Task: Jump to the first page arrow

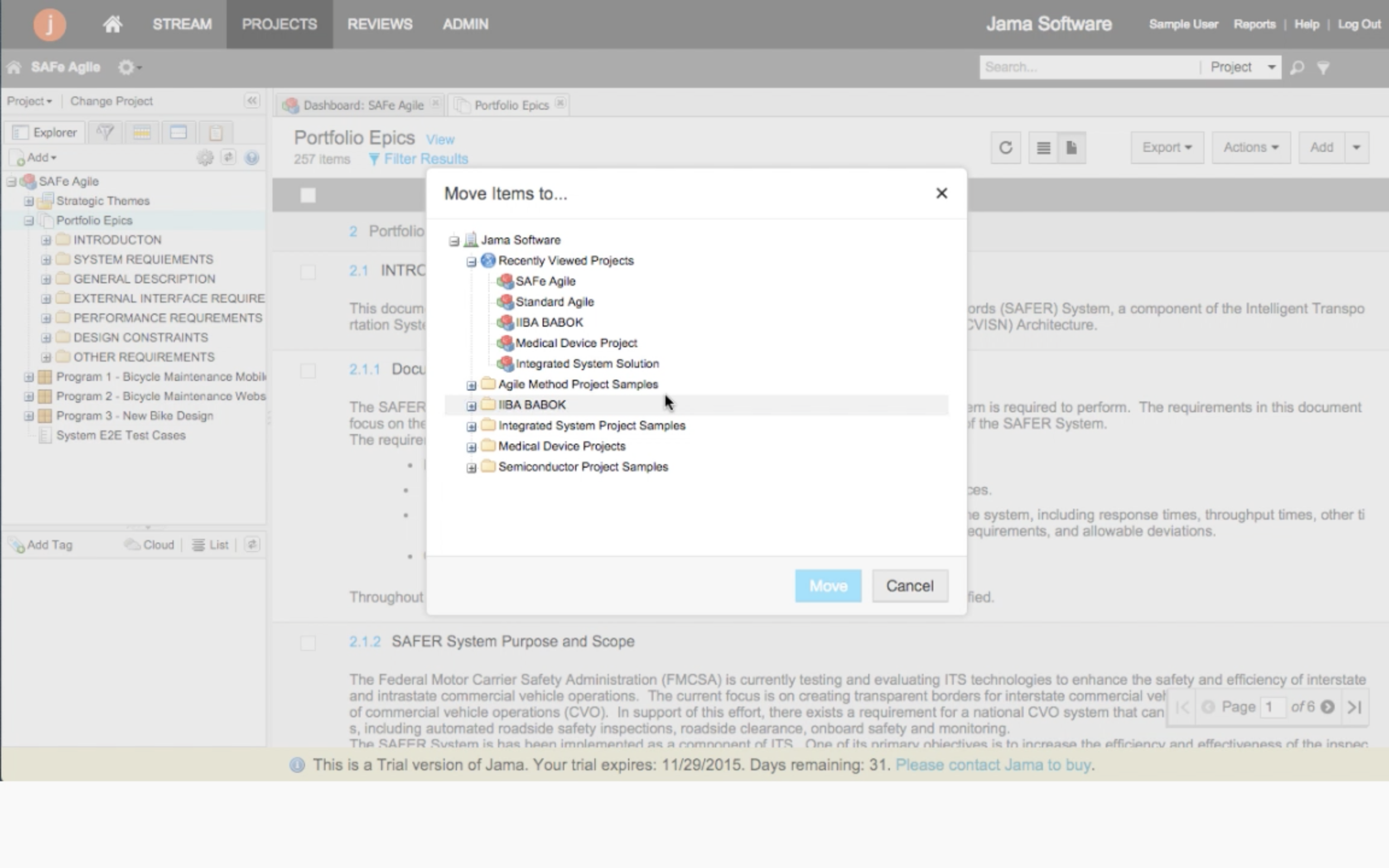Action: [x=1182, y=707]
